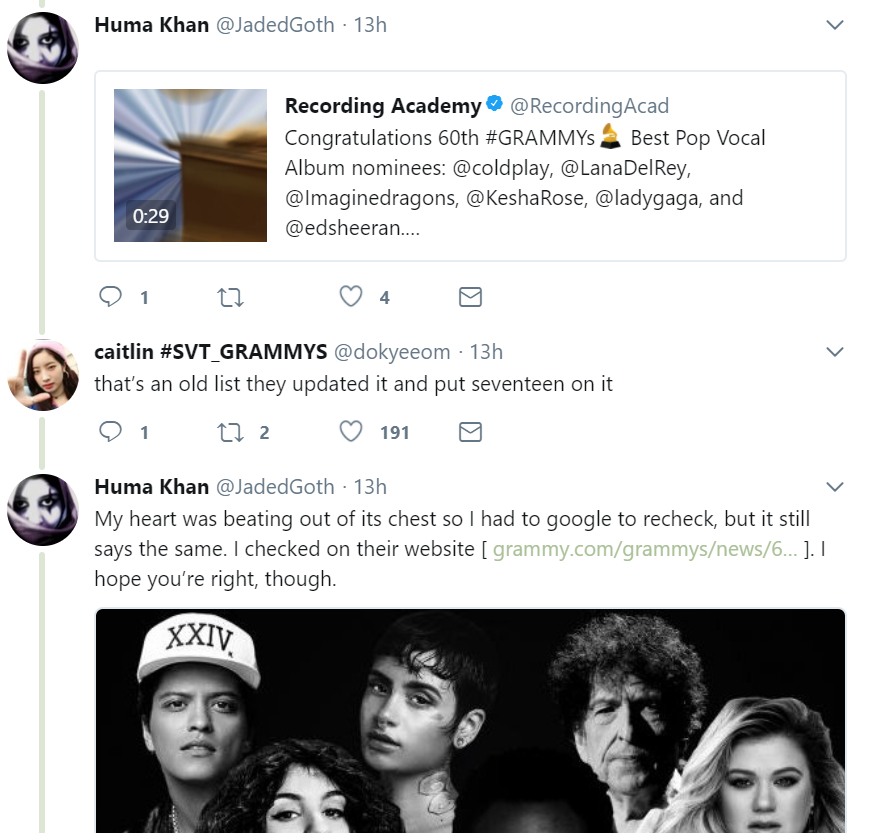This screenshot has height=833, width=878.
Task: Open chevron menu on Huma Khan's last tweet
Action: coord(835,487)
